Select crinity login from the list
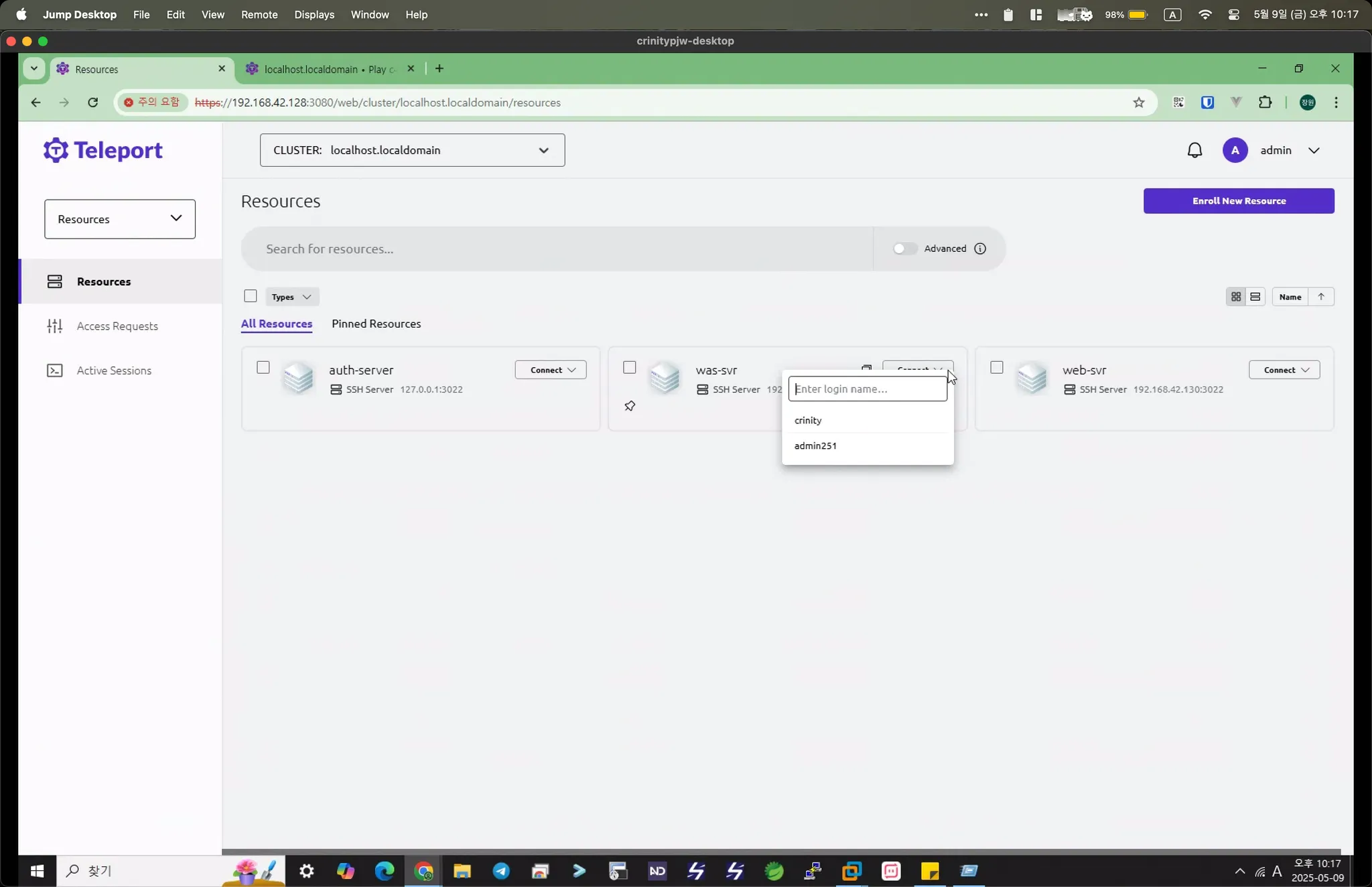 [x=808, y=420]
